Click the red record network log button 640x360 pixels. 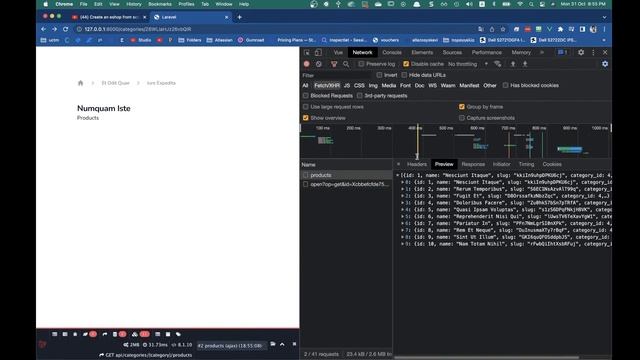(x=307, y=64)
